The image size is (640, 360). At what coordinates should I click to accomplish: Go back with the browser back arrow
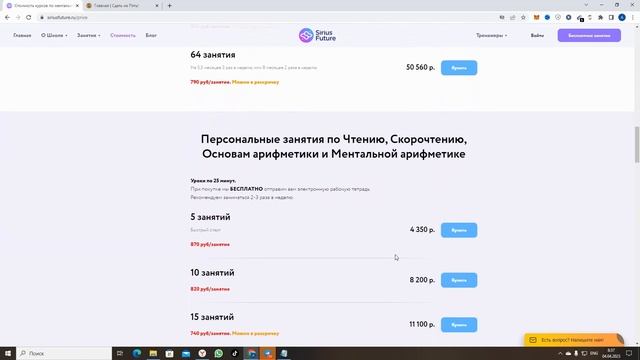7,18
